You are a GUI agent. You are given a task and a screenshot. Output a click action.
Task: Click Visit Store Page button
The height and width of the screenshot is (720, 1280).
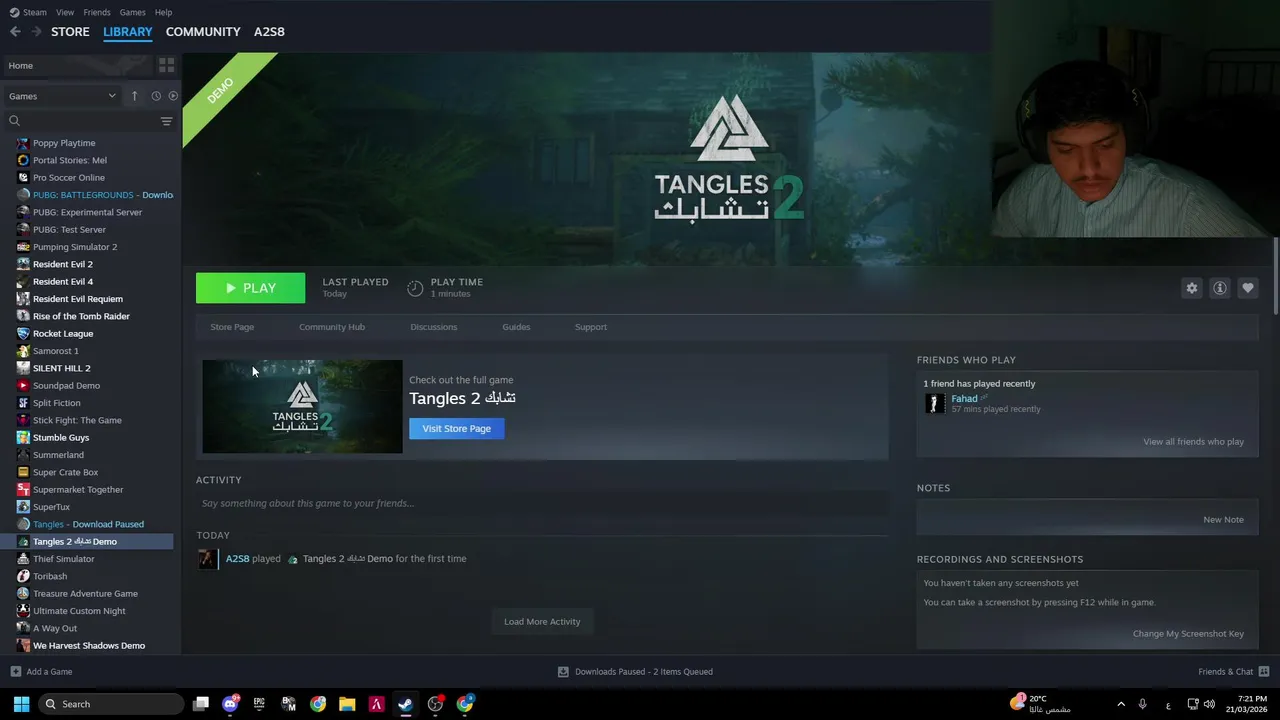click(456, 428)
